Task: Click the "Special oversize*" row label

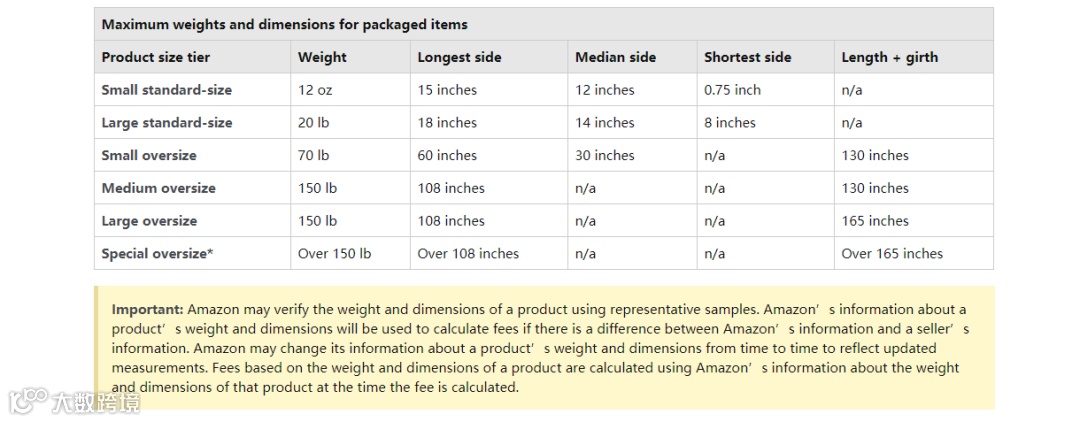Action: (x=157, y=254)
